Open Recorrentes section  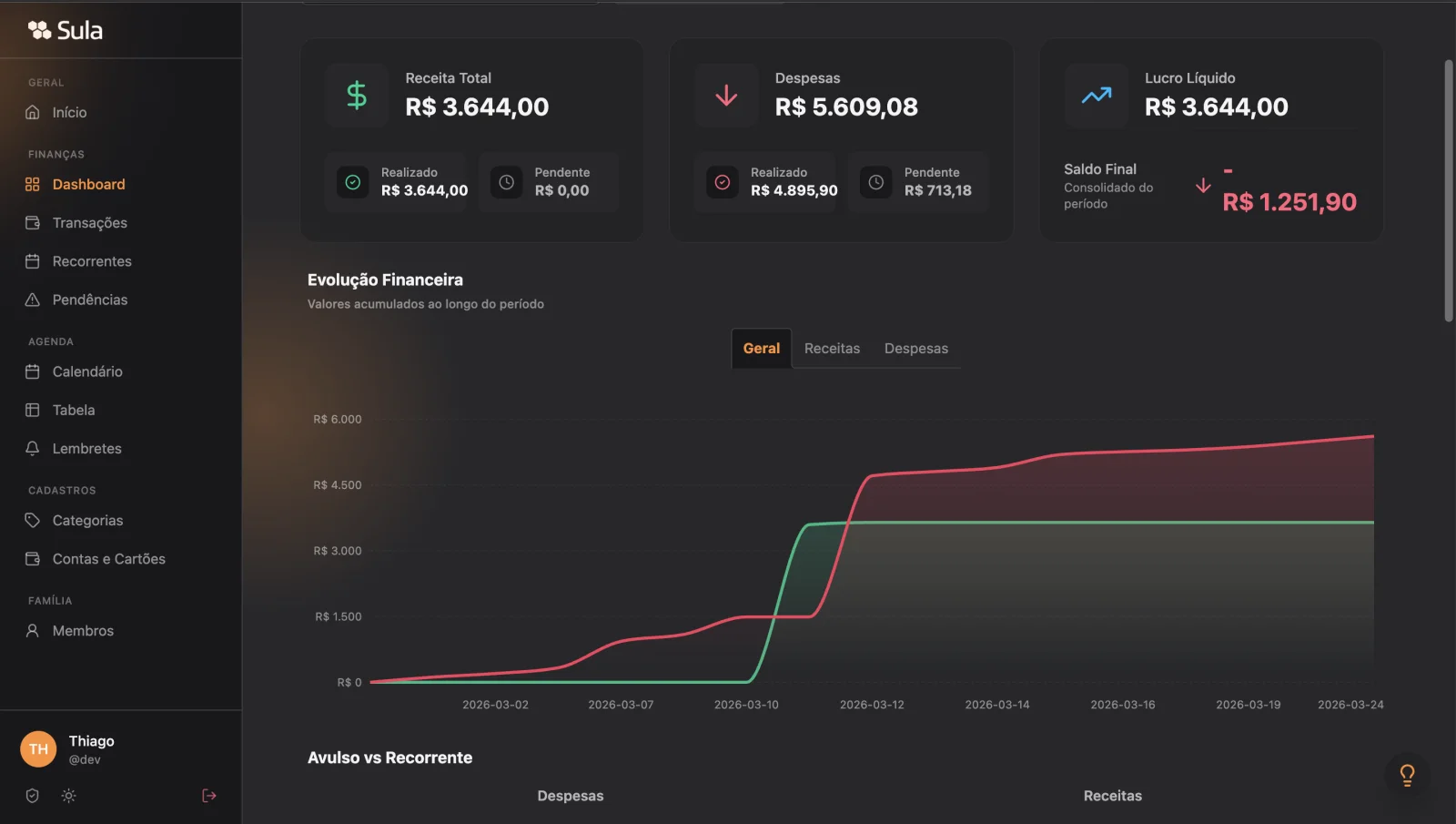[x=92, y=261]
